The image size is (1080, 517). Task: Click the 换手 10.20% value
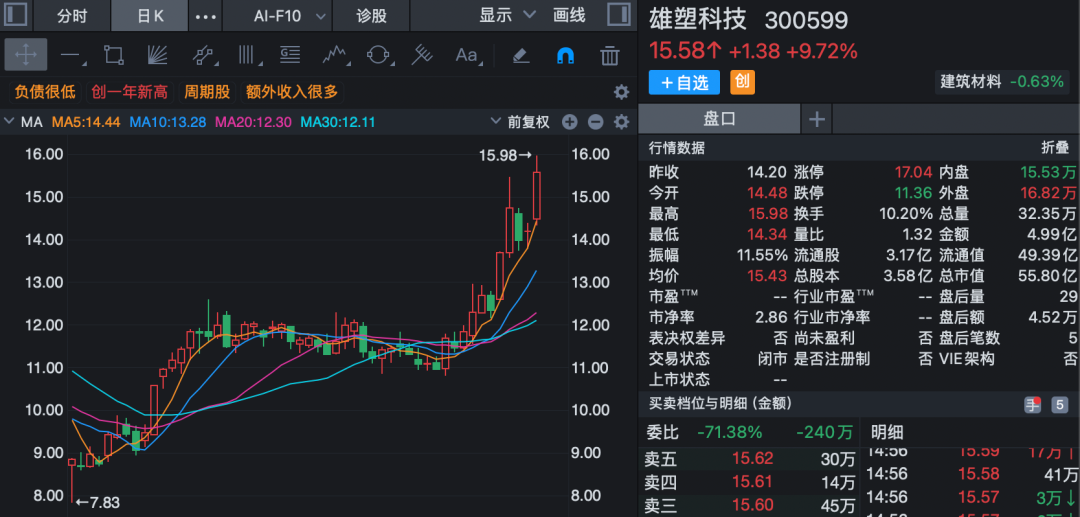906,213
